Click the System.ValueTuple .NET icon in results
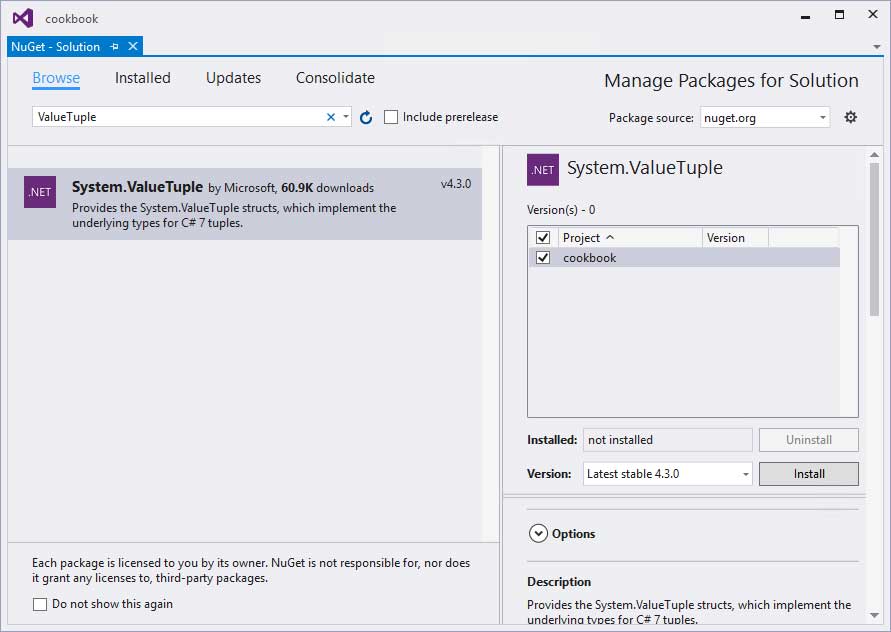This screenshot has width=891, height=632. (40, 192)
